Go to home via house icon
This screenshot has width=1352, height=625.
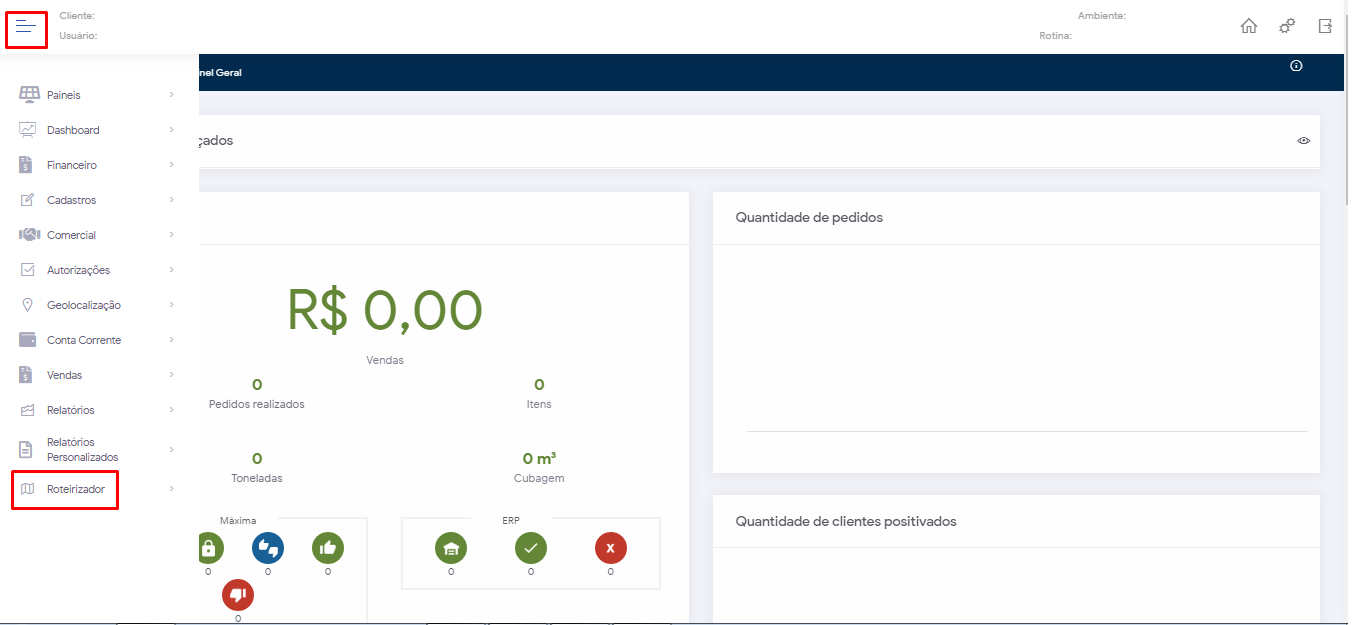tap(1248, 27)
